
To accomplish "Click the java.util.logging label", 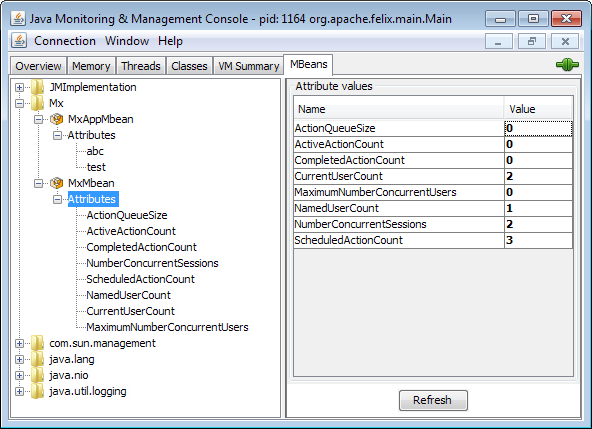I will (x=88, y=391).
